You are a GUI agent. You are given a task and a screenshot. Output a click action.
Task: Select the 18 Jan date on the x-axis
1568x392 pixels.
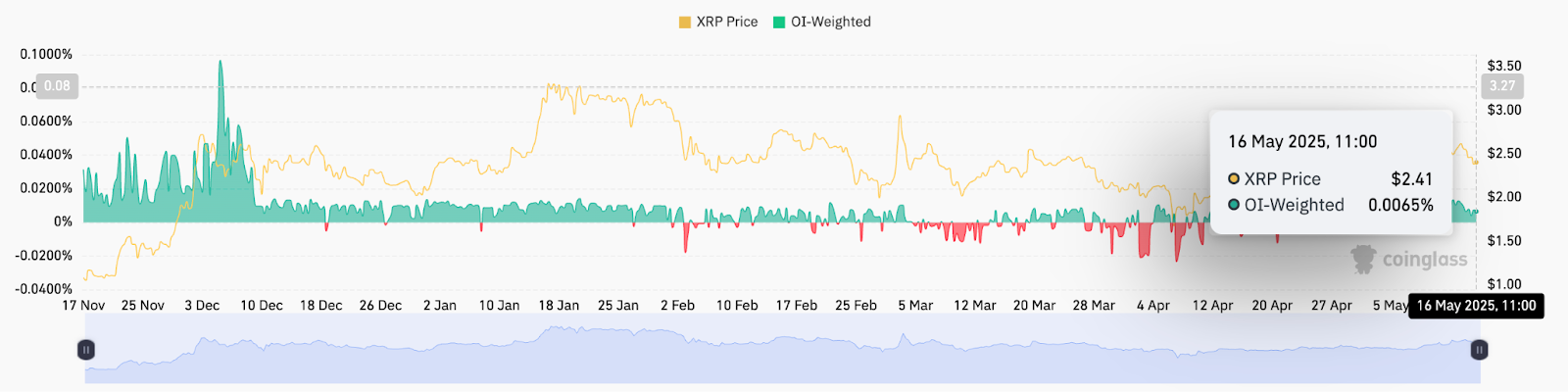click(559, 306)
